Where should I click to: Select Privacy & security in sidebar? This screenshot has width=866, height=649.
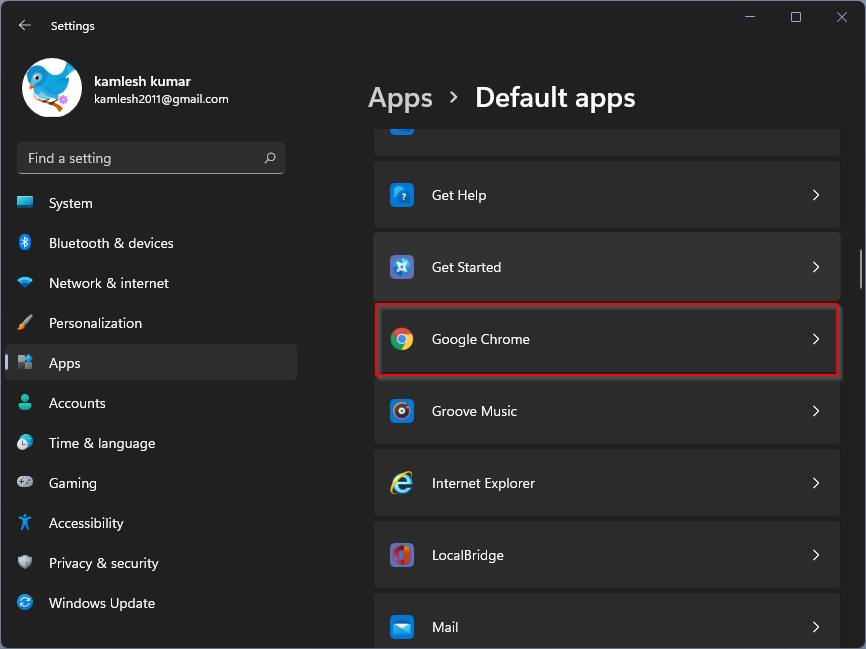[x=103, y=563]
